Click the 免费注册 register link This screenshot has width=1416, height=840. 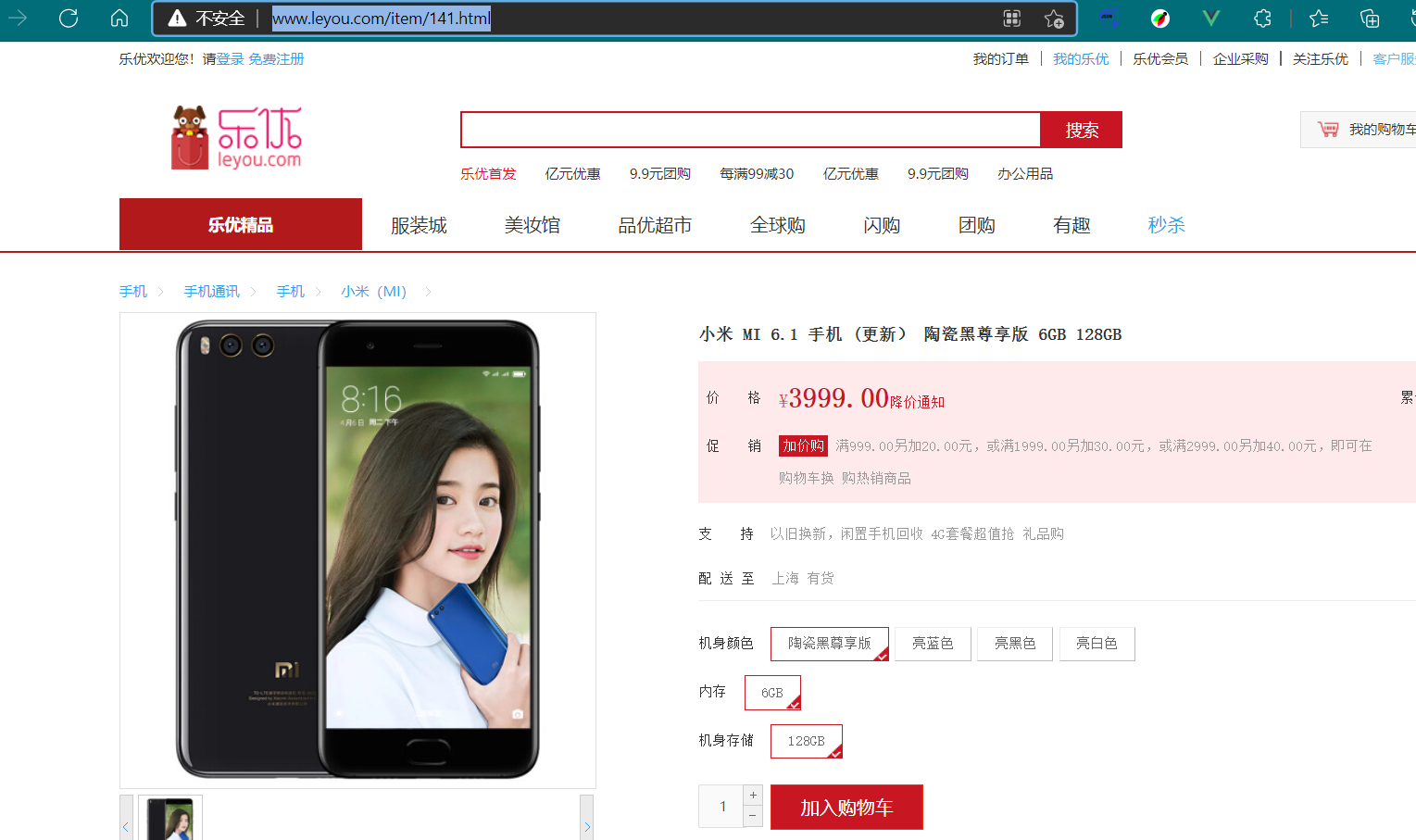point(276,59)
